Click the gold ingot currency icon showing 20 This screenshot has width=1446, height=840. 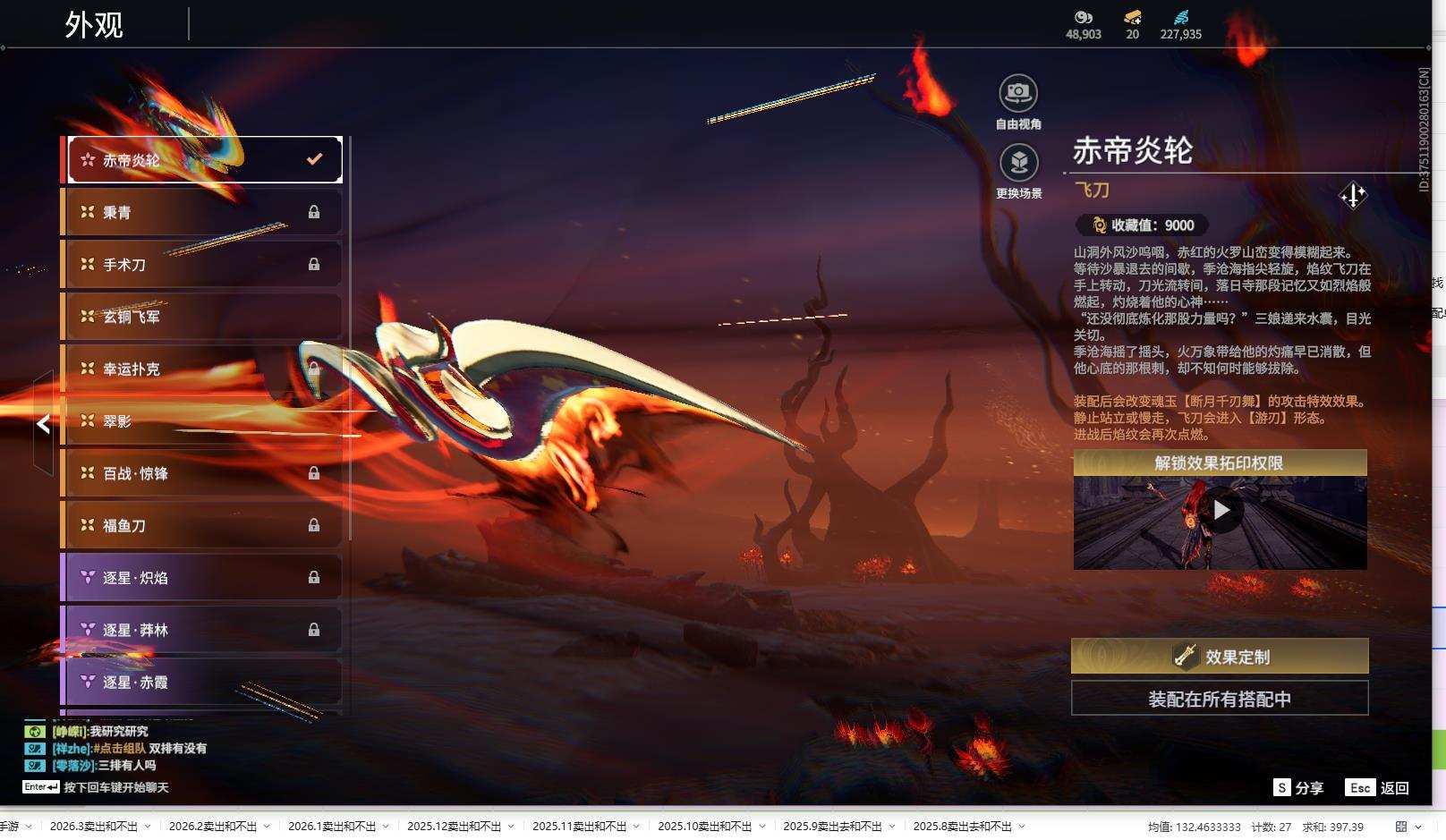[x=1131, y=17]
